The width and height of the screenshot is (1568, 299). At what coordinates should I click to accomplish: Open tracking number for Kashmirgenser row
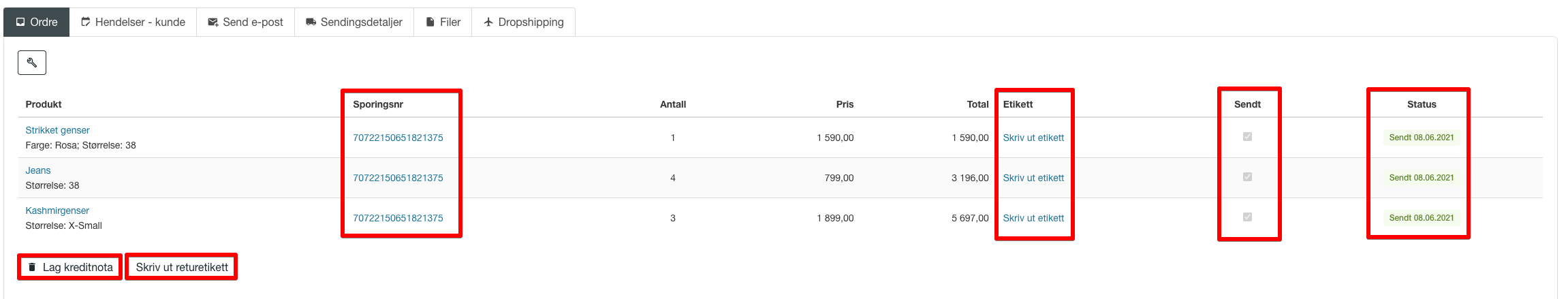click(x=398, y=218)
